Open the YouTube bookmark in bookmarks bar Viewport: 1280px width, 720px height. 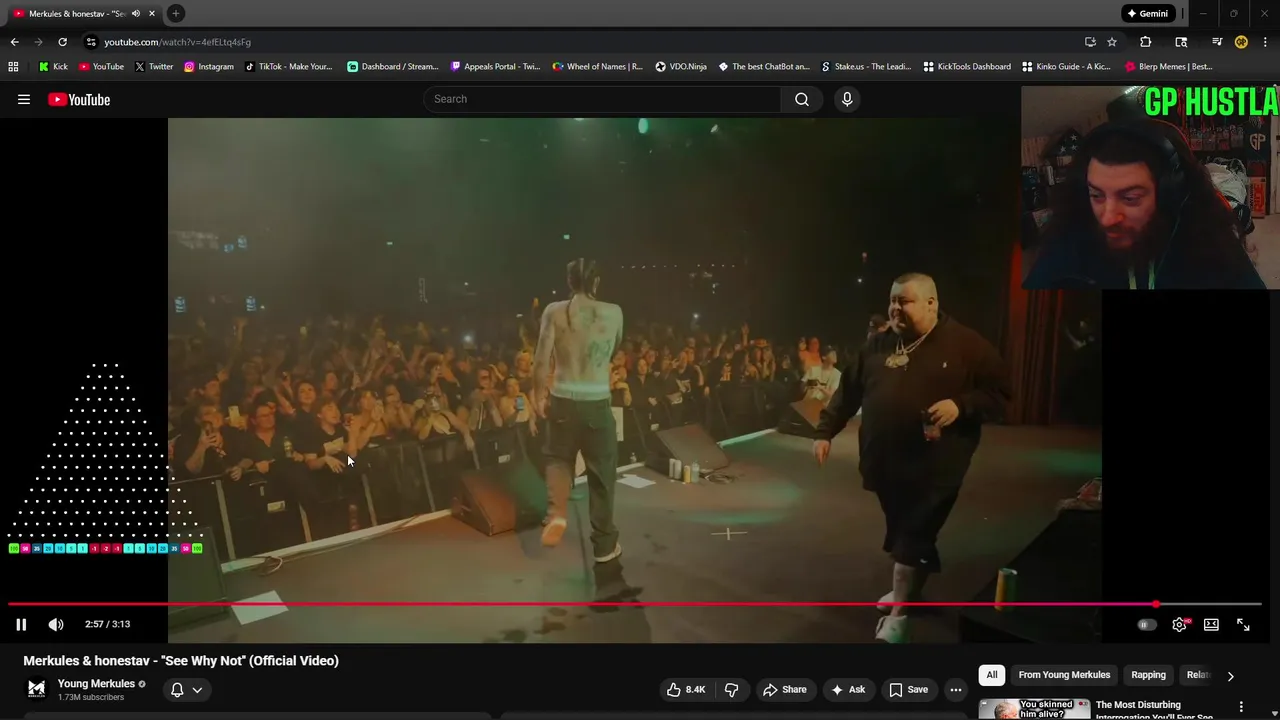[x=101, y=66]
